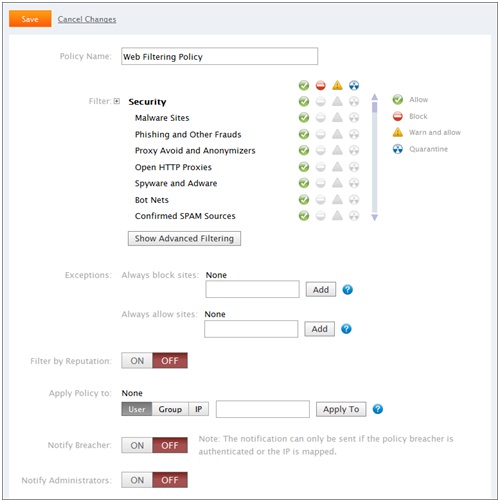This screenshot has width=500, height=502.
Task: Turn Notify Administrators ON
Action: (x=137, y=480)
